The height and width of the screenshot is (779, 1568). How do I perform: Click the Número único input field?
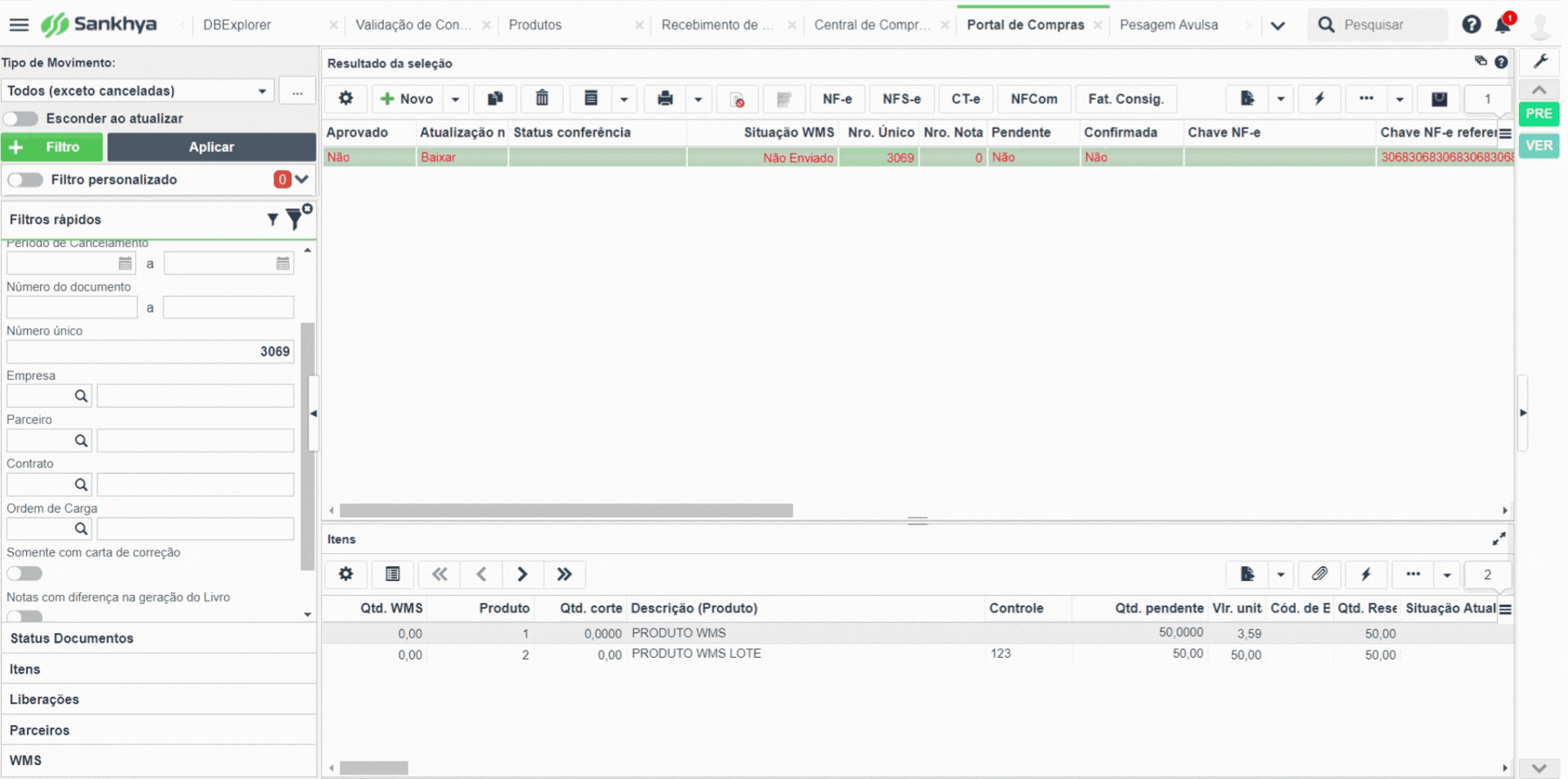coord(150,352)
